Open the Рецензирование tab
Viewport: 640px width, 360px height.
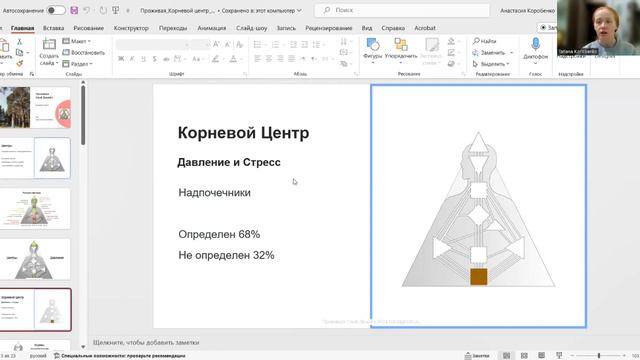coord(329,28)
